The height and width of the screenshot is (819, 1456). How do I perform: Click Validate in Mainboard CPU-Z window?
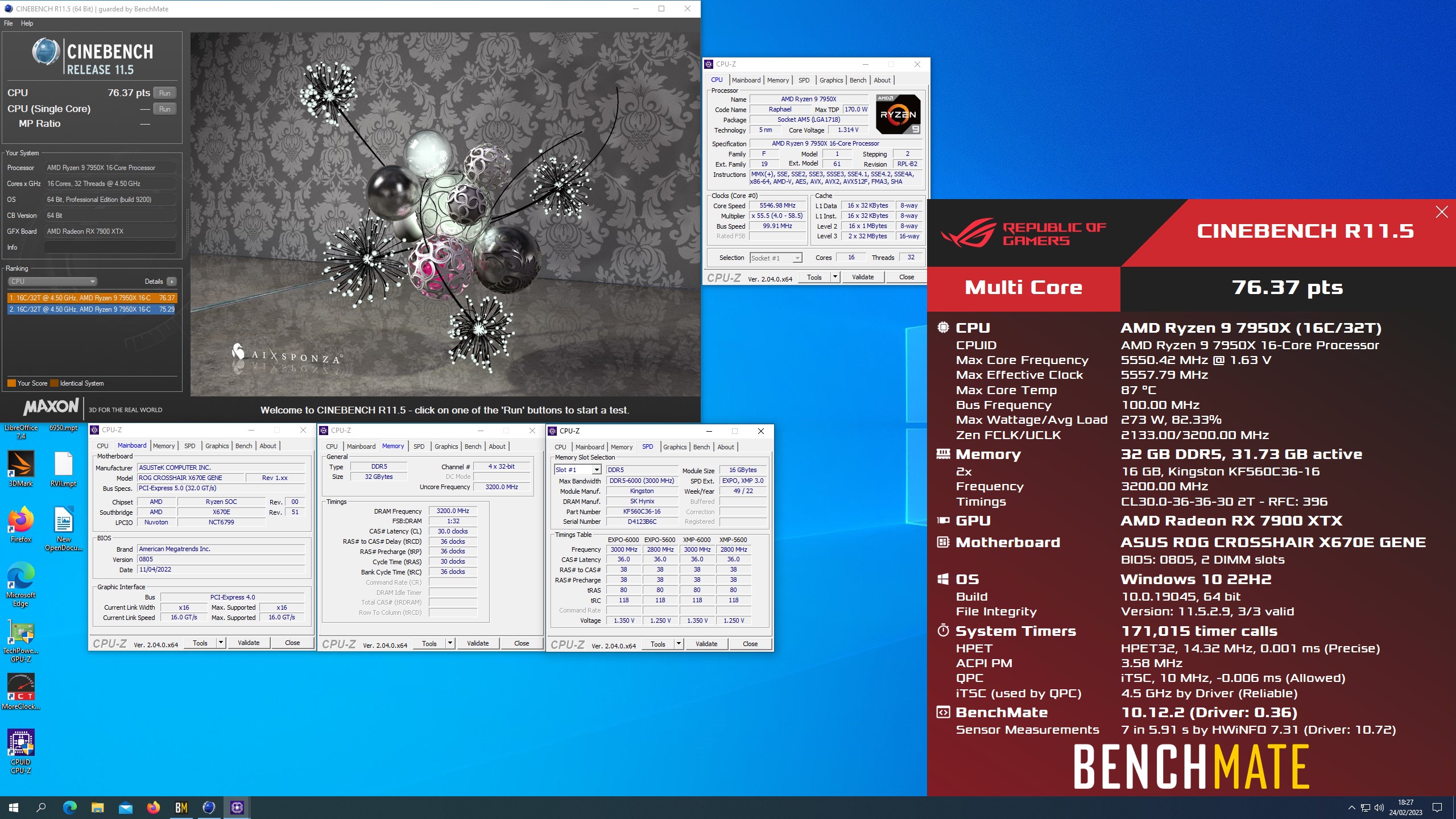[249, 643]
